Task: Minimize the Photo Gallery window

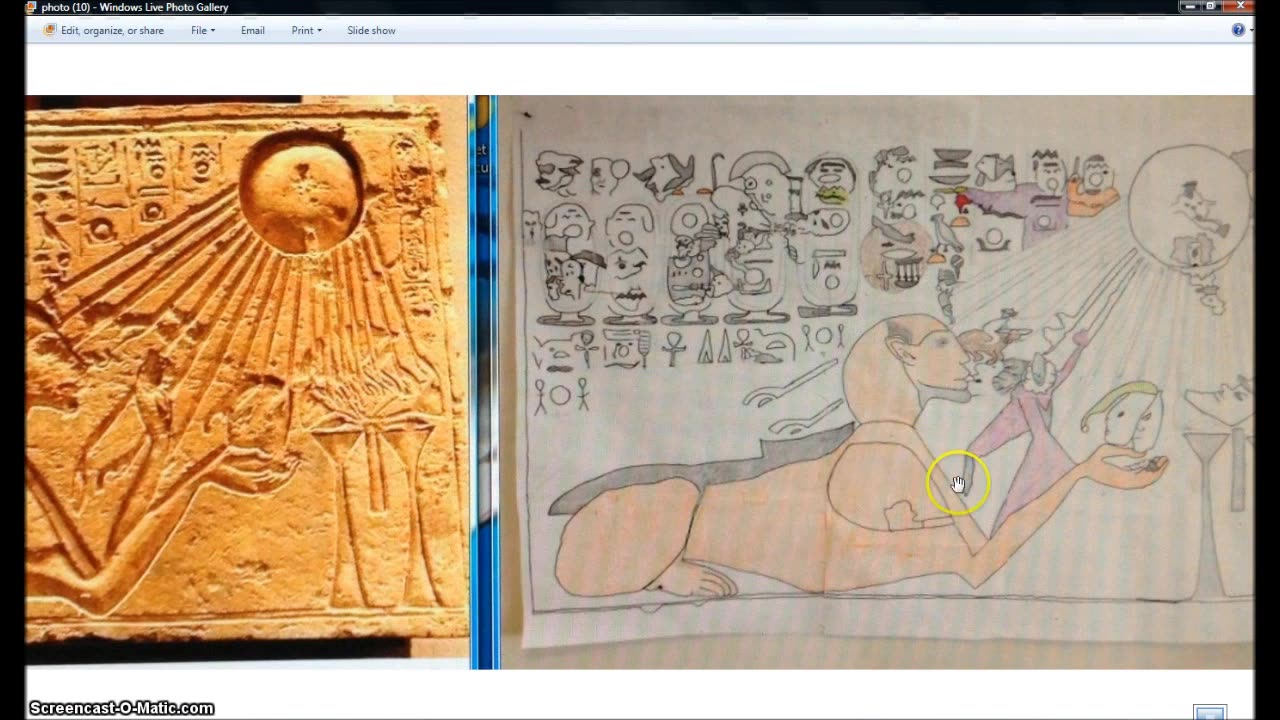Action: point(1189,6)
